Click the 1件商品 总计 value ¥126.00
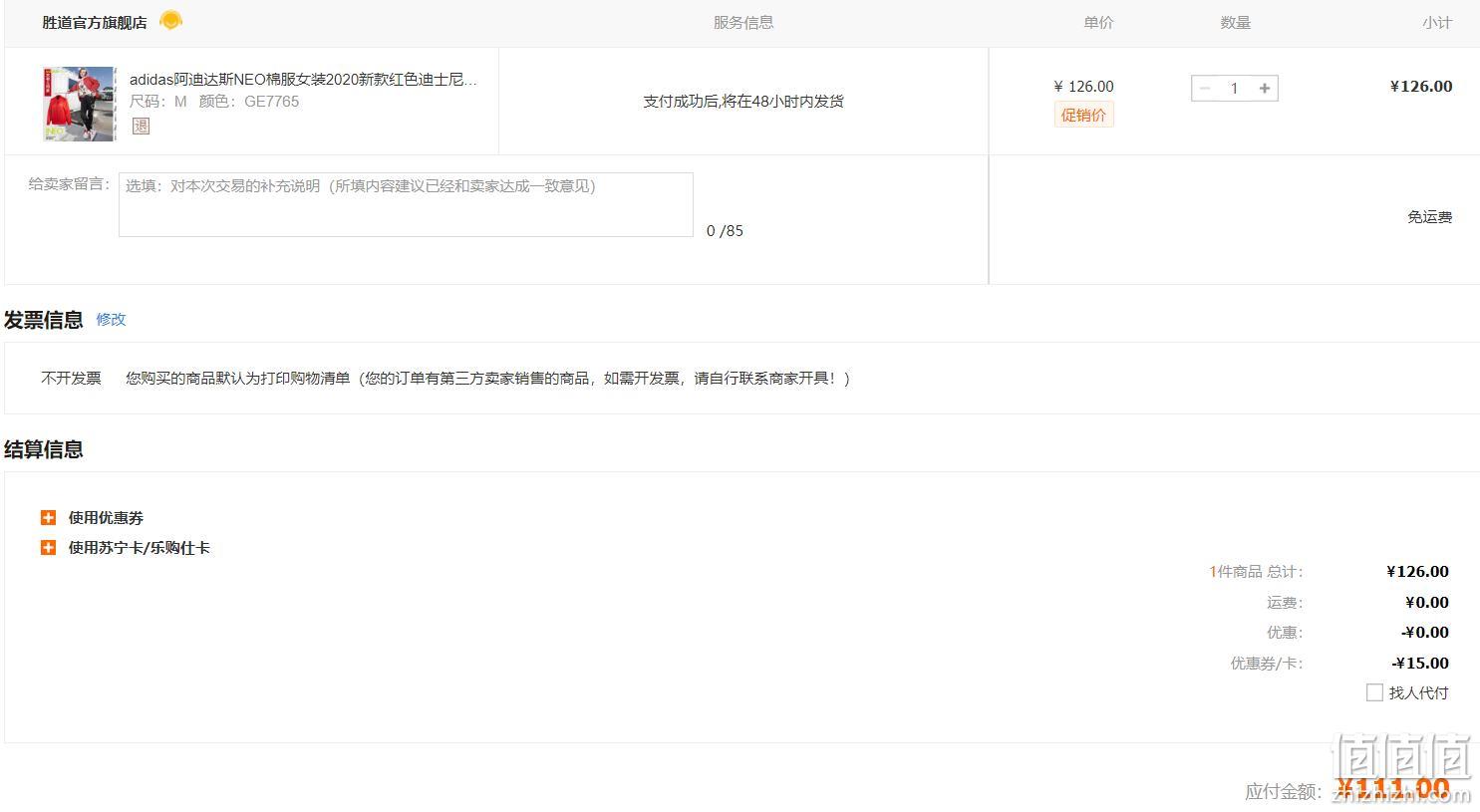 tap(1417, 571)
